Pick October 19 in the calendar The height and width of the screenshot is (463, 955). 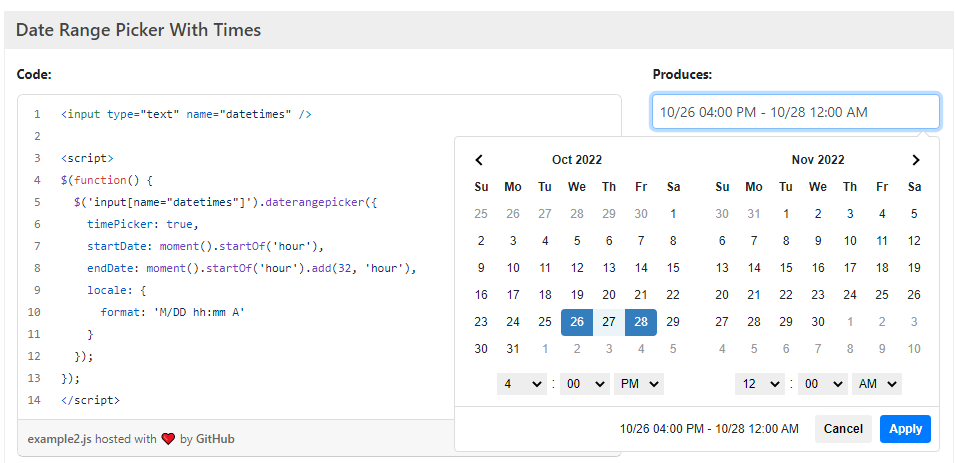point(577,295)
